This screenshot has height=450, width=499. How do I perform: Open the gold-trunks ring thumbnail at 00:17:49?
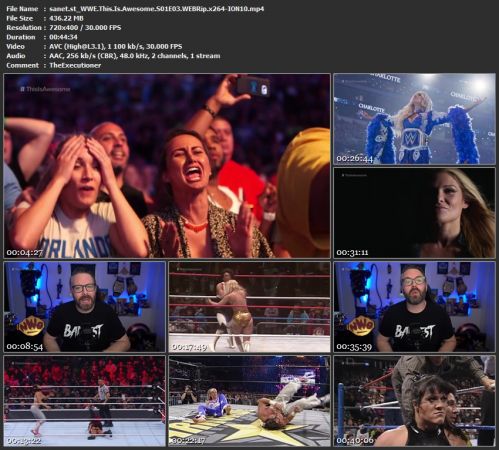click(249, 307)
